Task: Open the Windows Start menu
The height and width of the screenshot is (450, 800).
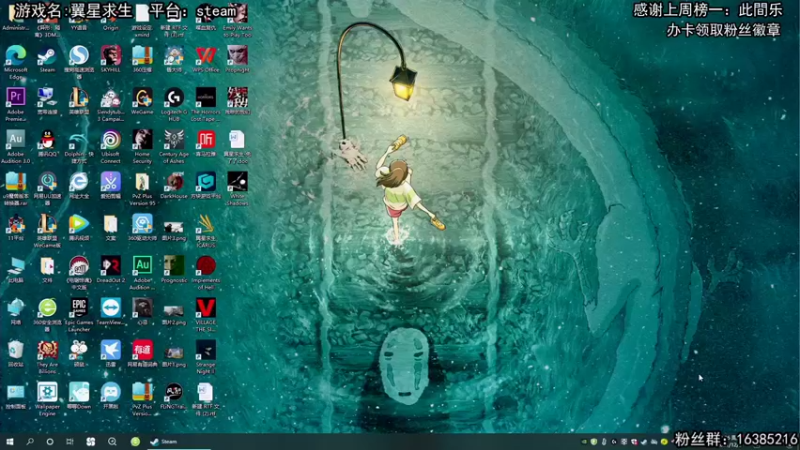Action: point(10,442)
